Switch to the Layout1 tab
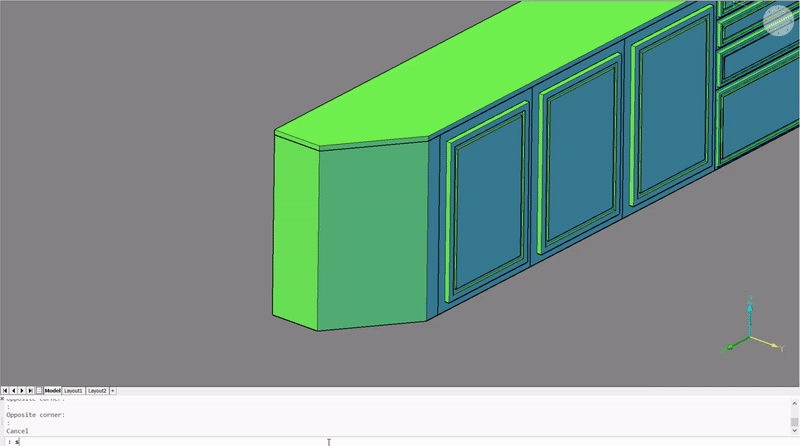The image size is (800, 446). (x=73, y=390)
